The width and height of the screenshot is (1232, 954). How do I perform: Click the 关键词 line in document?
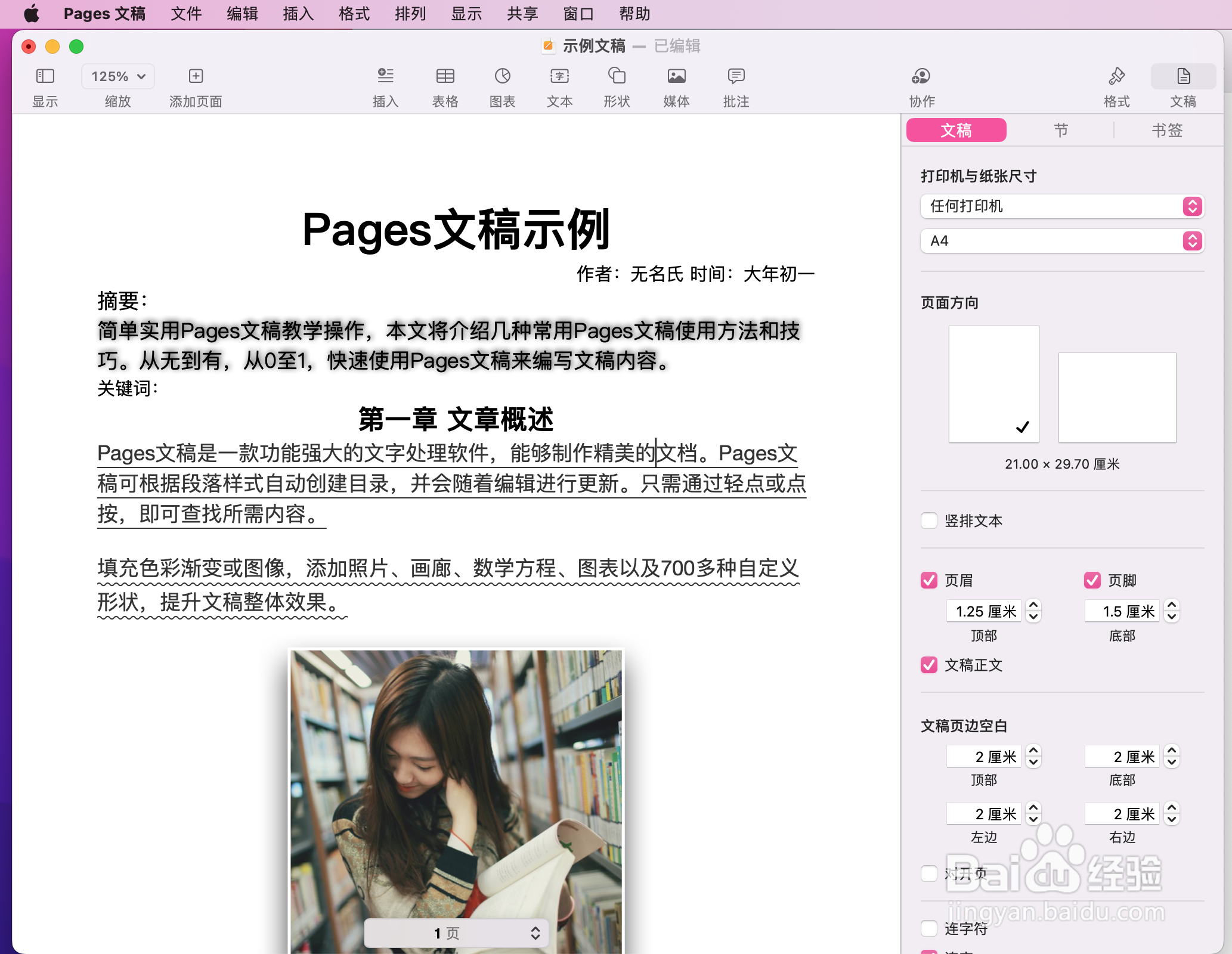[128, 389]
